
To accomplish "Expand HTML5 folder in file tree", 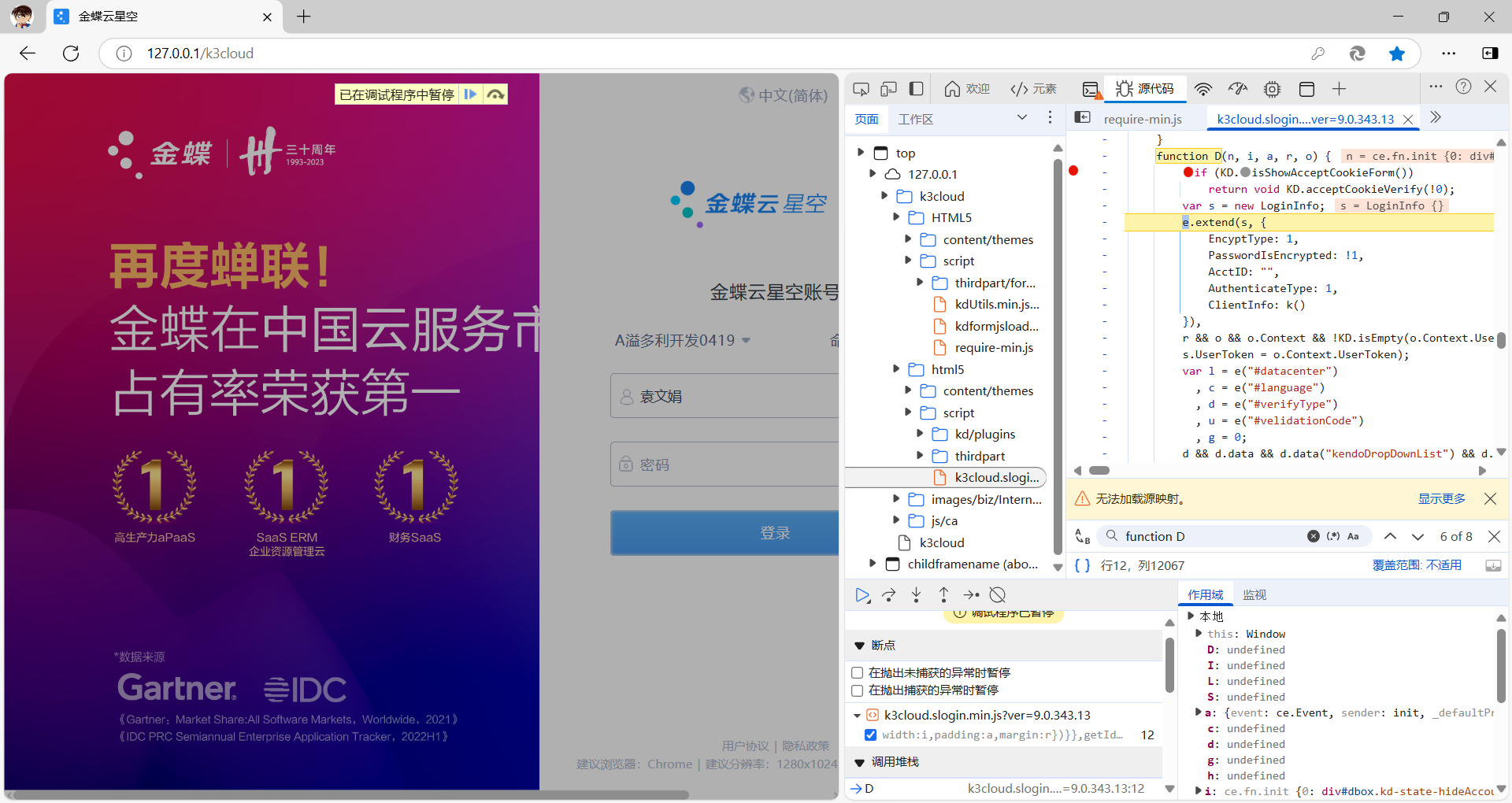I will point(896,217).
